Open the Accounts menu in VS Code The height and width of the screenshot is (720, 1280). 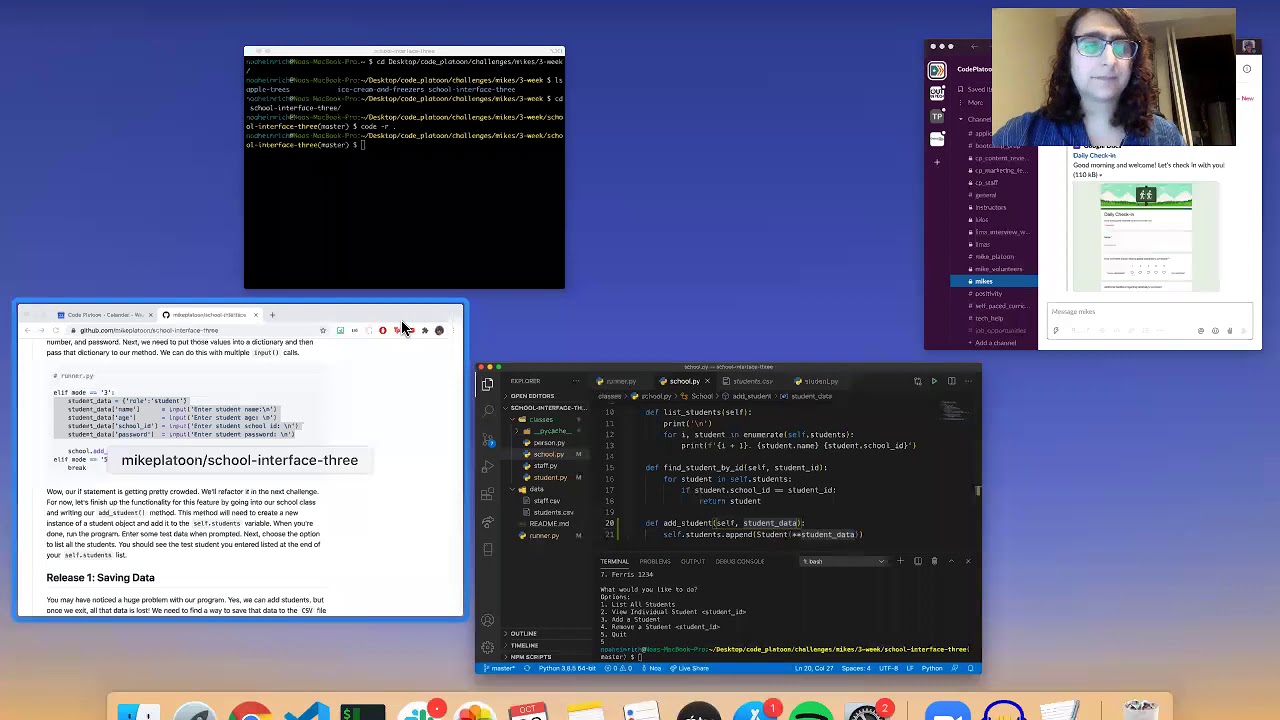point(487,621)
